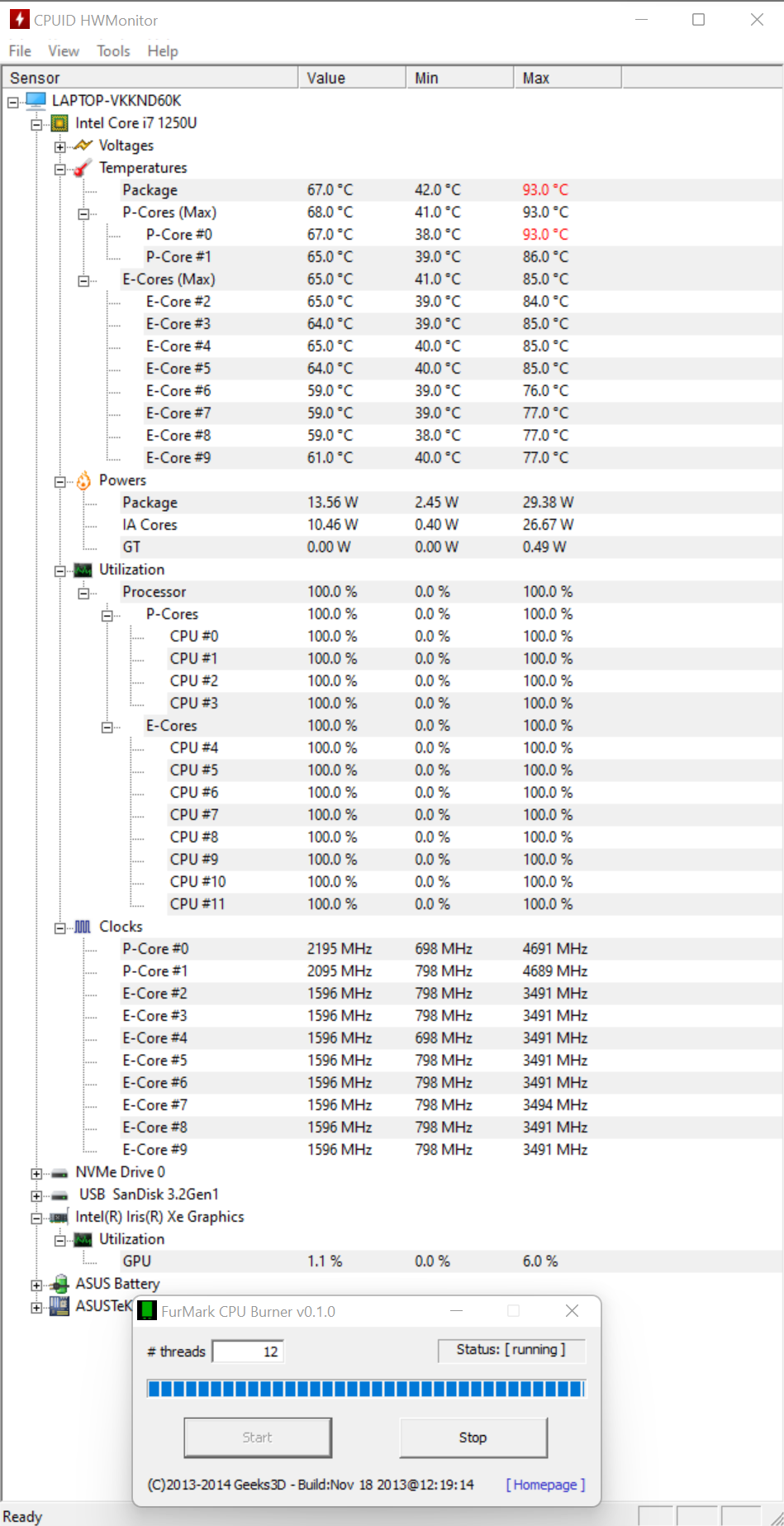Open the Tools menu
The height and width of the screenshot is (1526, 784).
click(x=113, y=51)
